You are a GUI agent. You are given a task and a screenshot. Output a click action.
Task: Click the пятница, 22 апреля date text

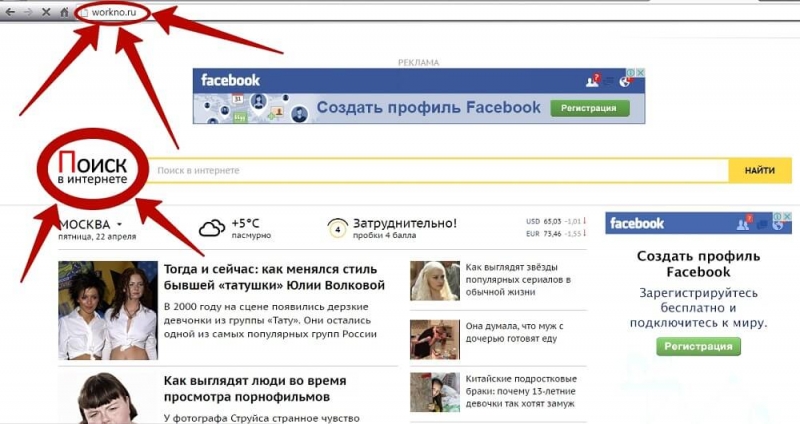97,236
